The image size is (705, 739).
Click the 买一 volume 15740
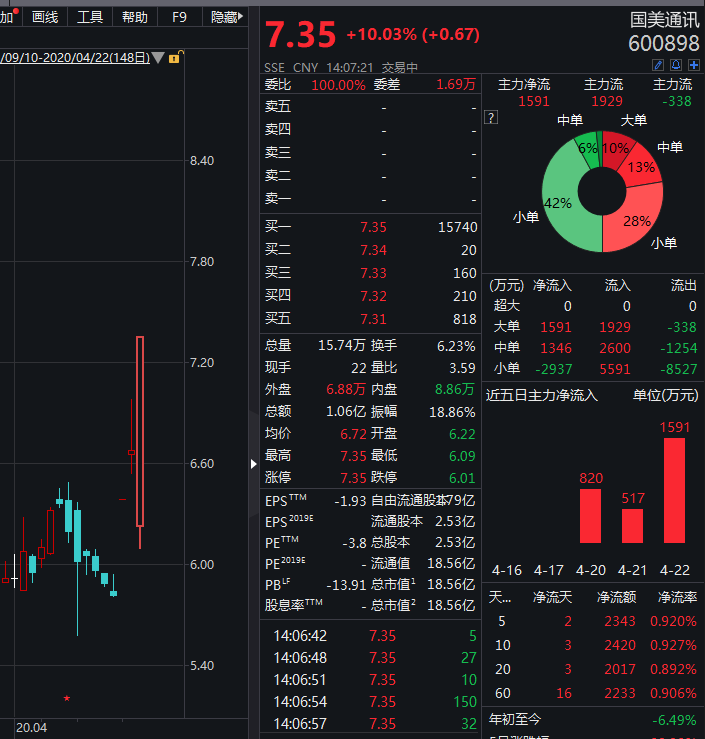click(x=458, y=227)
